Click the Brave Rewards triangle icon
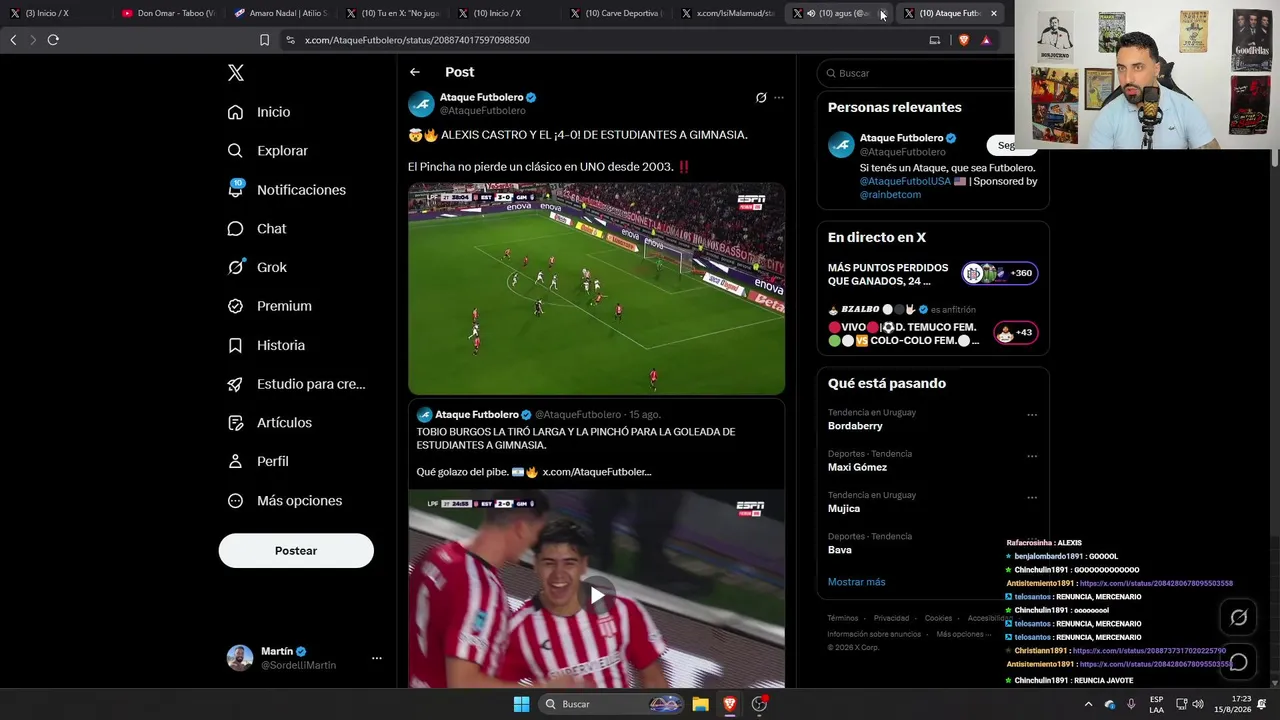This screenshot has height=720, width=1280. [x=986, y=40]
